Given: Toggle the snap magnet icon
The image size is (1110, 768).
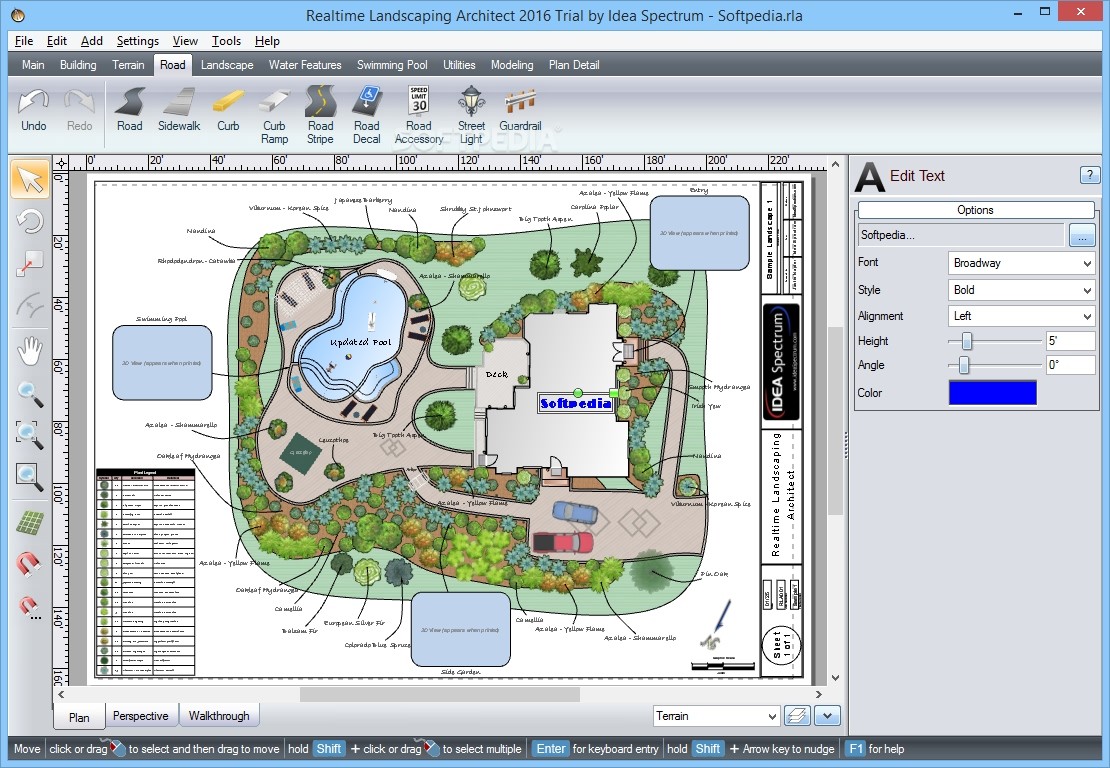Looking at the screenshot, I should coord(30,564).
